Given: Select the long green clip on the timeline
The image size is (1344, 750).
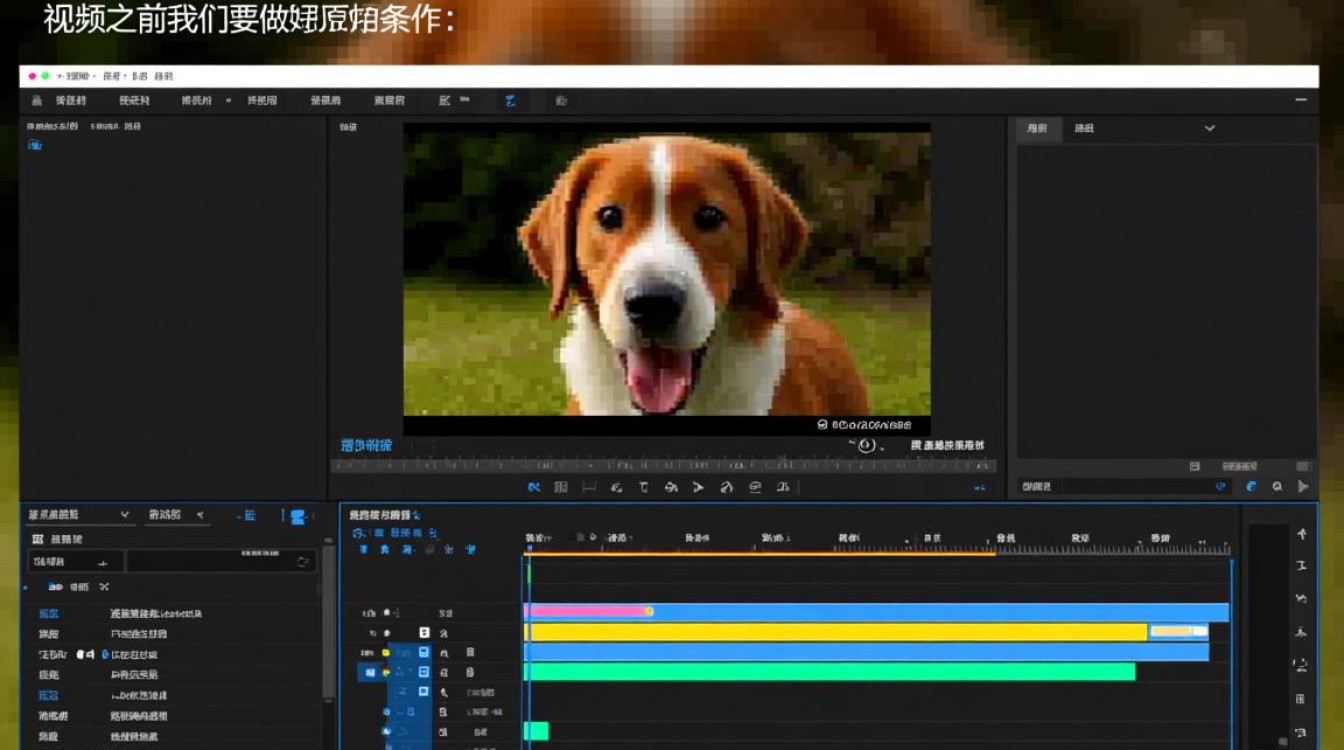Looking at the screenshot, I should (x=829, y=672).
